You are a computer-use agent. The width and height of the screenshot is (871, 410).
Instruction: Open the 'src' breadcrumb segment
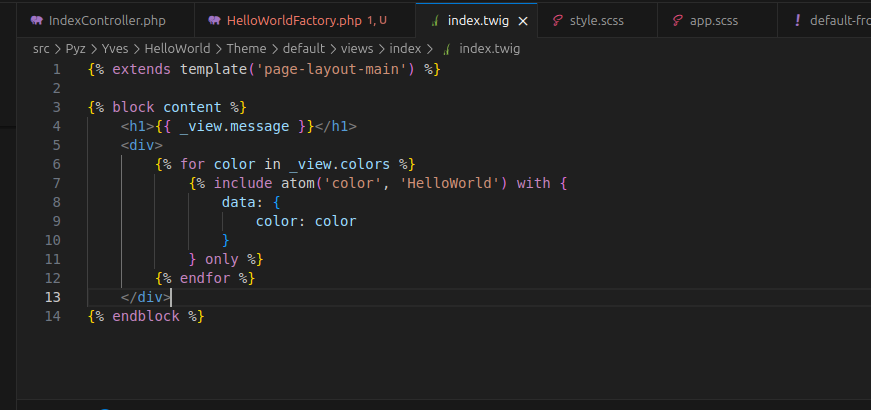[x=41, y=49]
